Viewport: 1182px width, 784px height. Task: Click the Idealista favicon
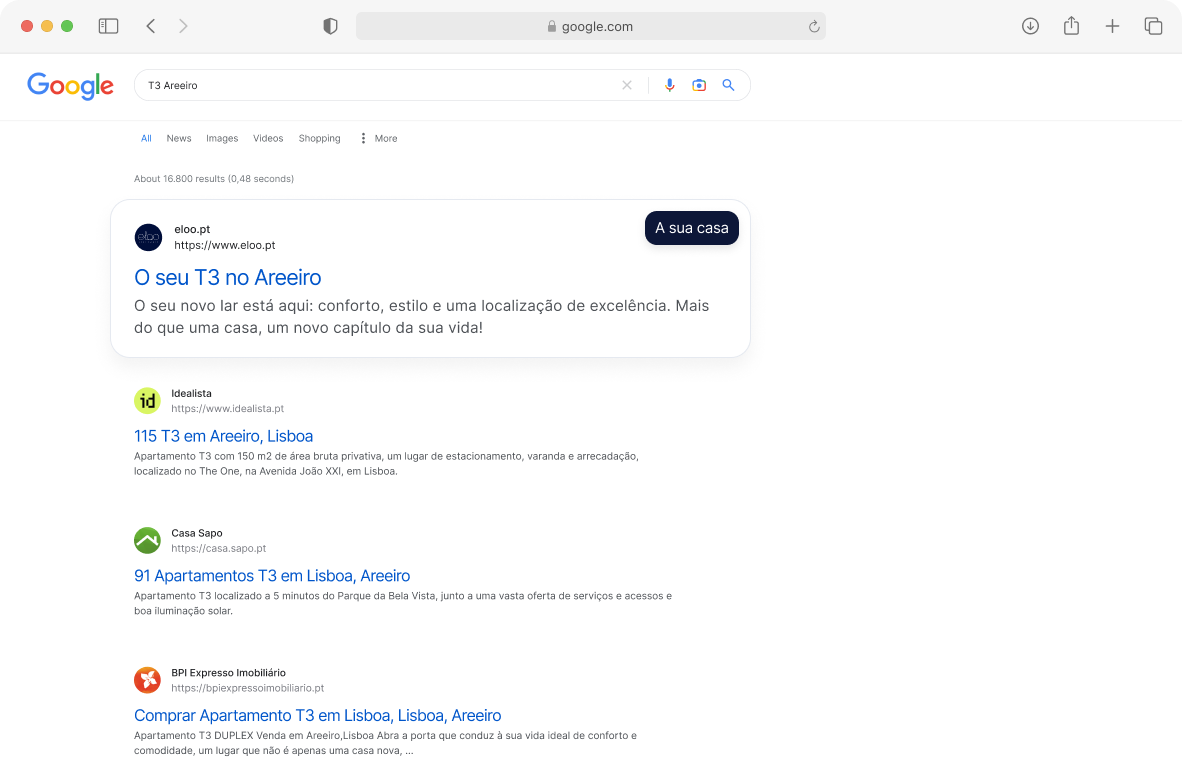pyautogui.click(x=148, y=400)
